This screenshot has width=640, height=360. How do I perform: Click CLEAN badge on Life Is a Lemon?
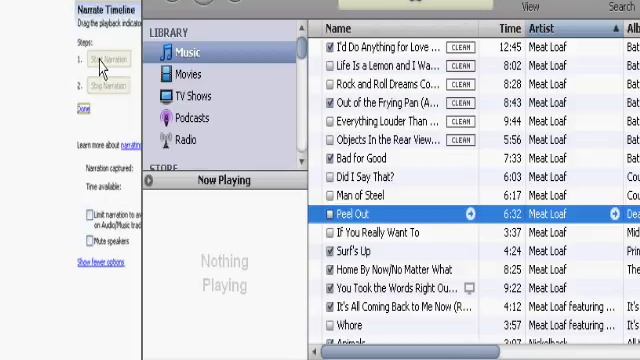coord(461,66)
